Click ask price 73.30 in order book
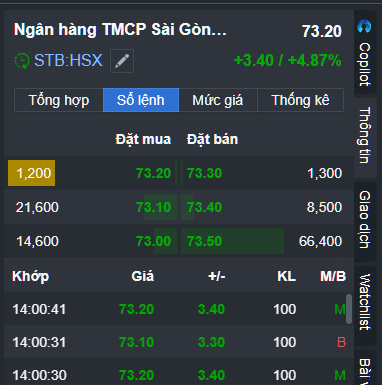The height and width of the screenshot is (385, 382). tap(204, 173)
